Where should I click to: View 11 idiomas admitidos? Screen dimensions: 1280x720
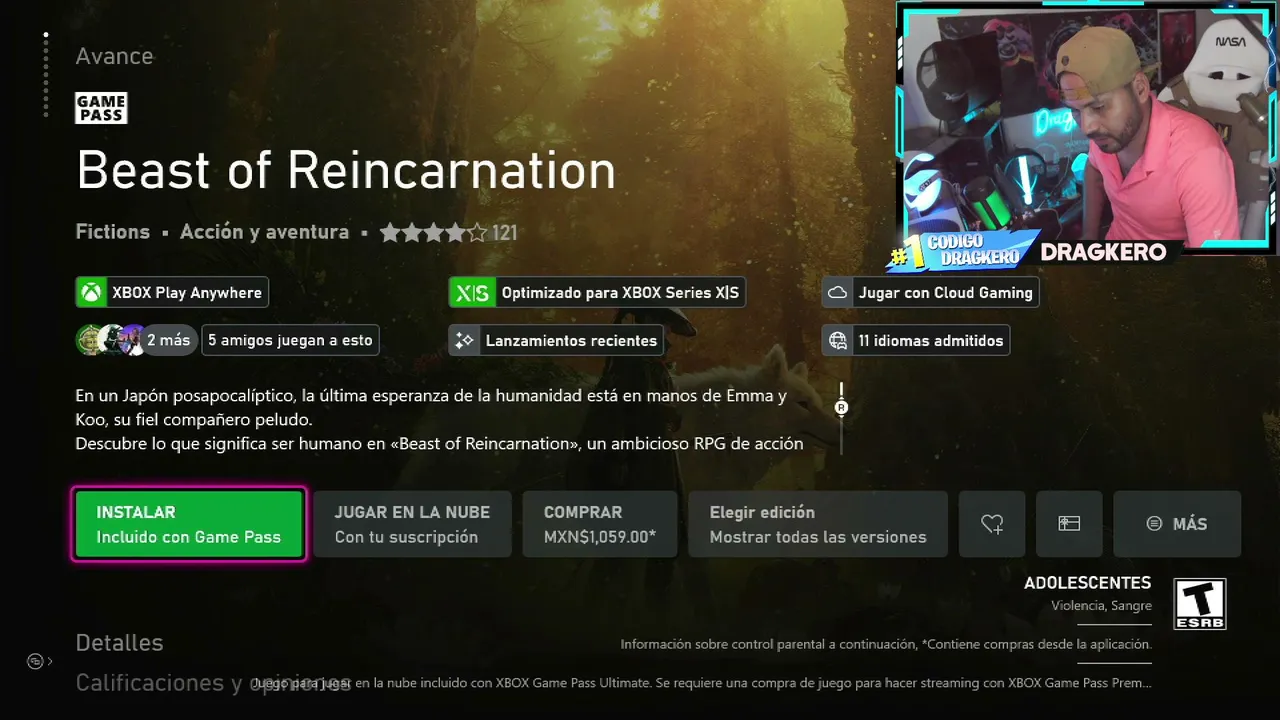(x=916, y=340)
